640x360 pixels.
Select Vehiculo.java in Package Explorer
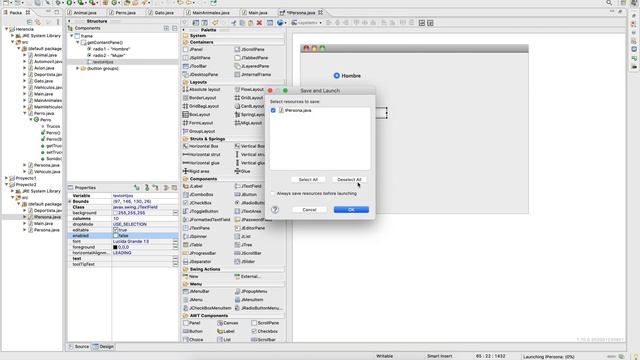[43, 172]
